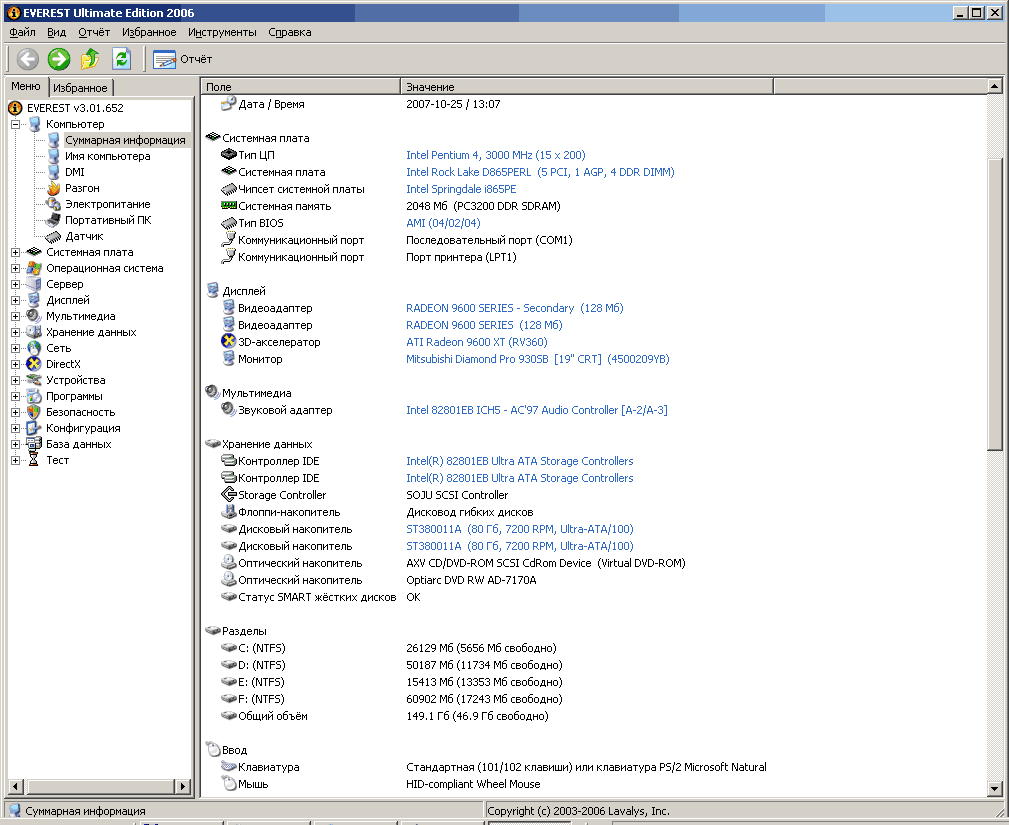Click the Поле column header

(301, 86)
